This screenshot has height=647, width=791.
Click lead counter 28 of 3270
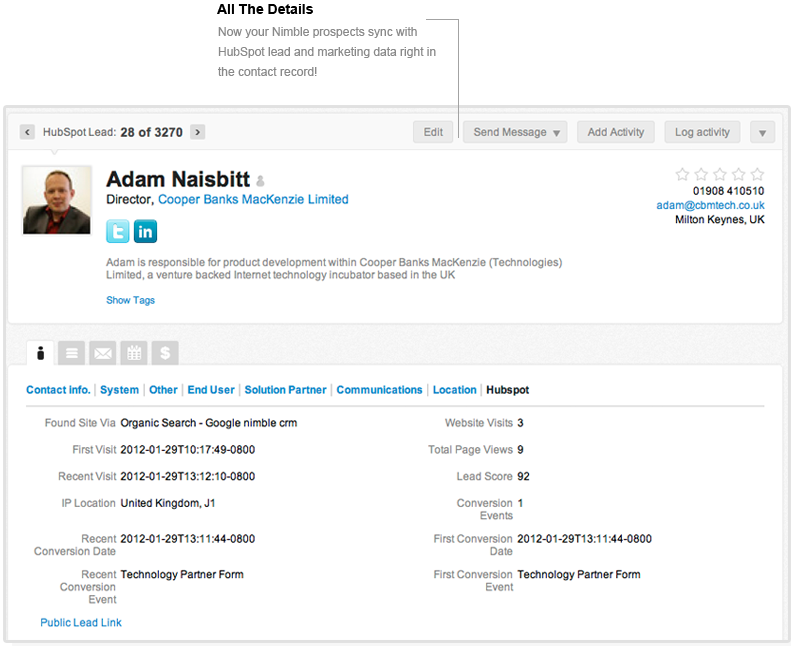151,132
